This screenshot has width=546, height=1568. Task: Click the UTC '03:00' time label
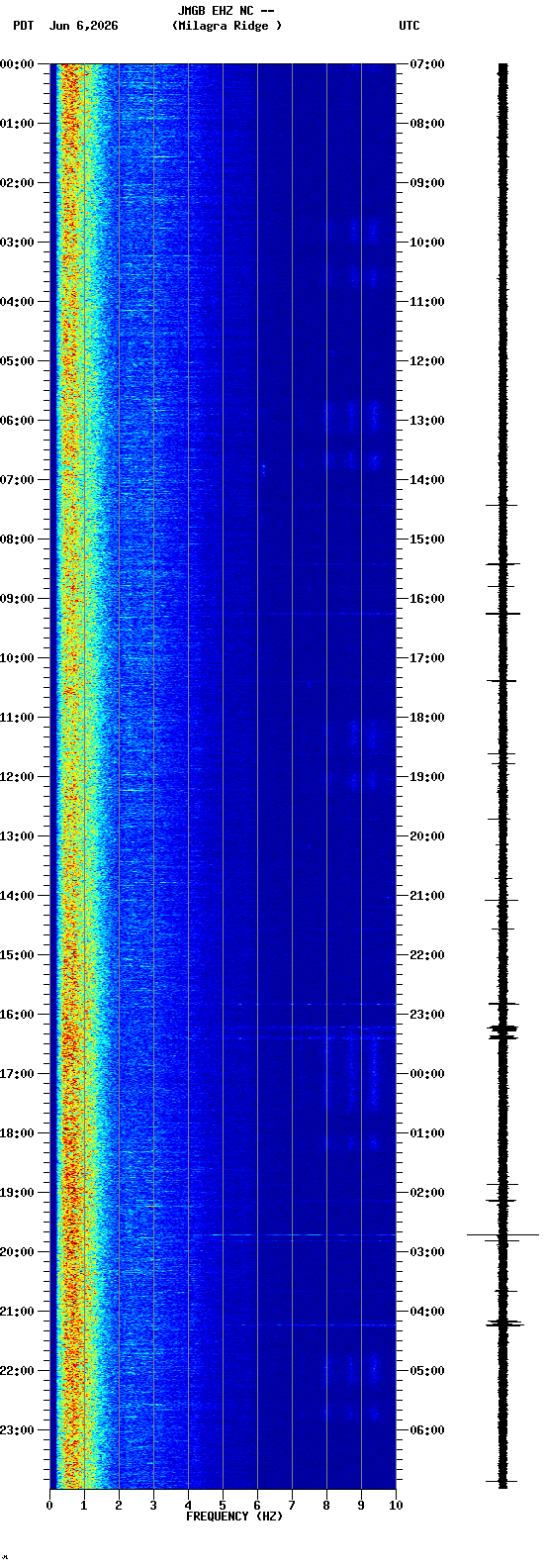click(427, 1252)
